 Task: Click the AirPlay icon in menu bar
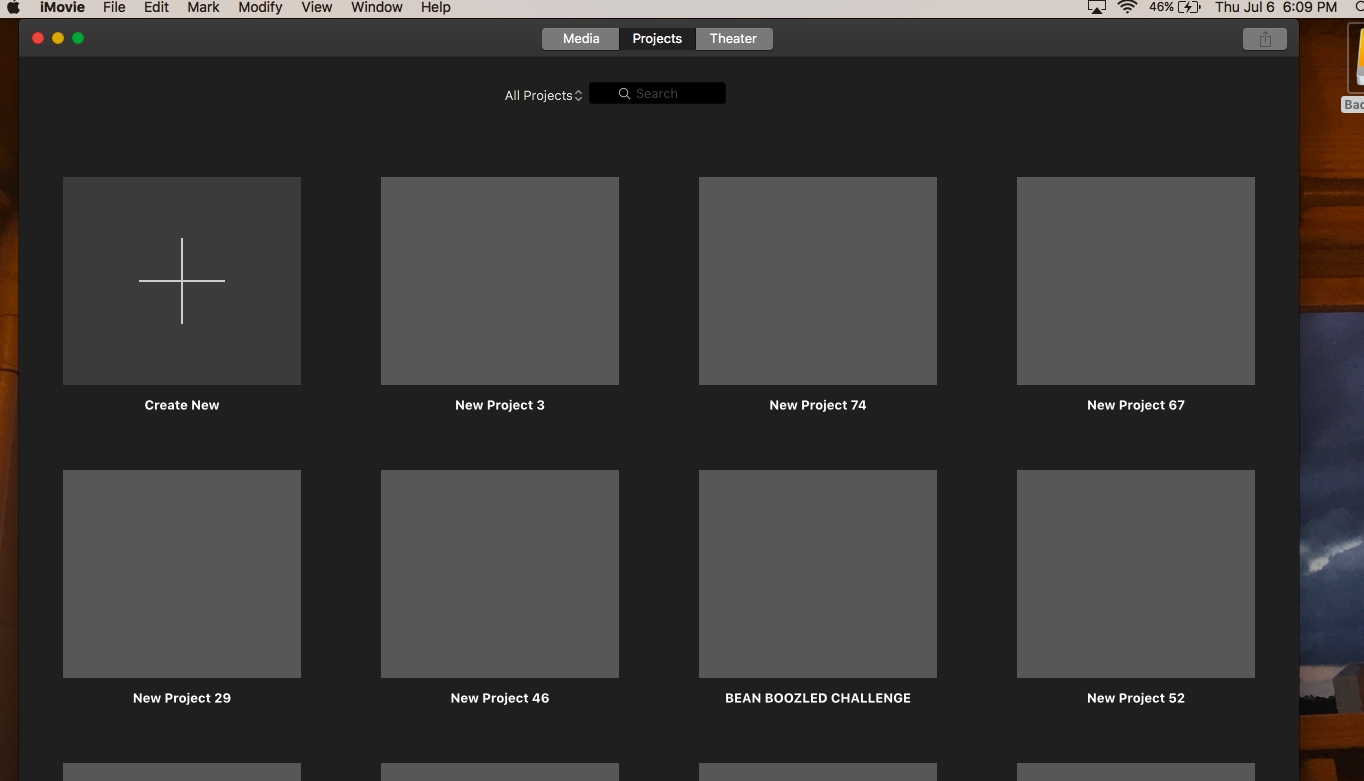(1097, 7)
